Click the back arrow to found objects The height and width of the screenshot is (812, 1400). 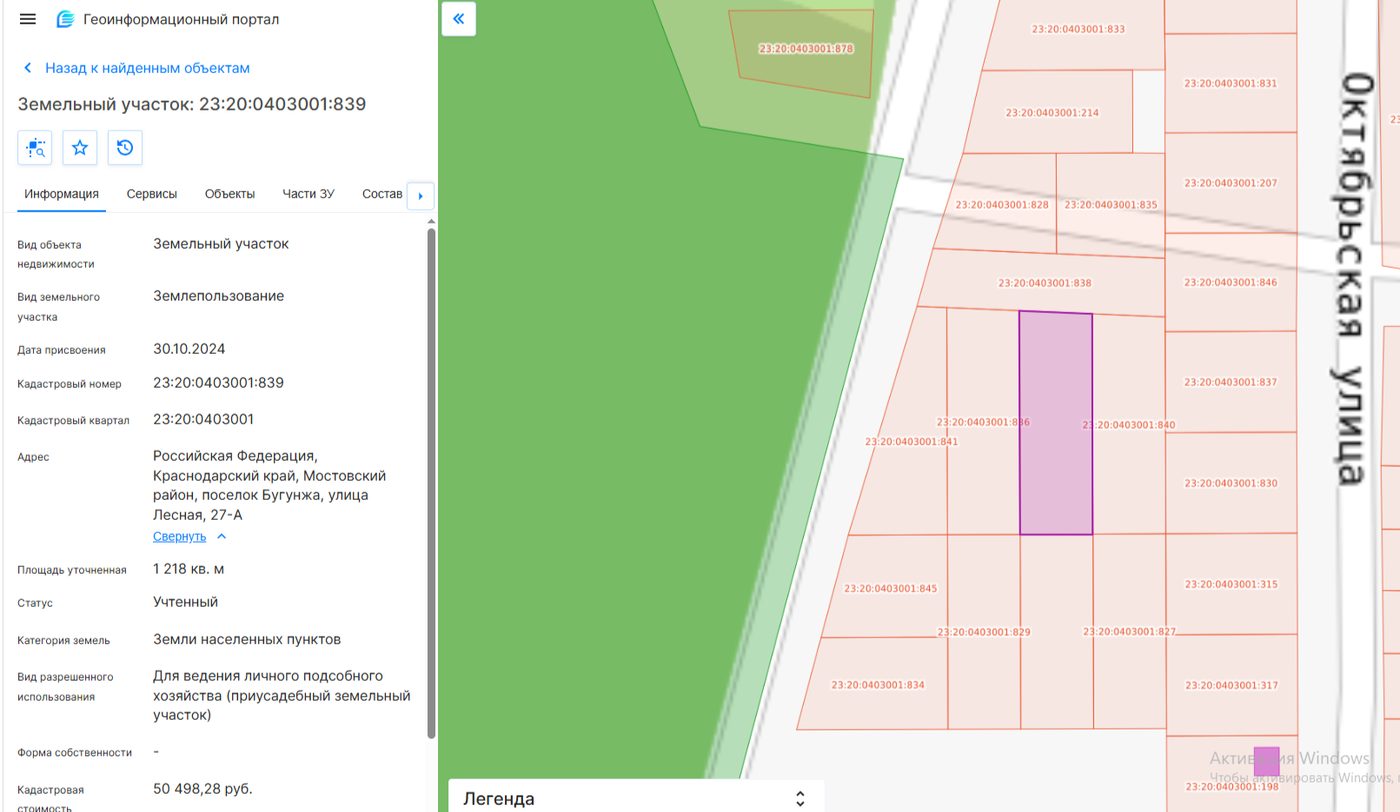pyautogui.click(x=27, y=68)
